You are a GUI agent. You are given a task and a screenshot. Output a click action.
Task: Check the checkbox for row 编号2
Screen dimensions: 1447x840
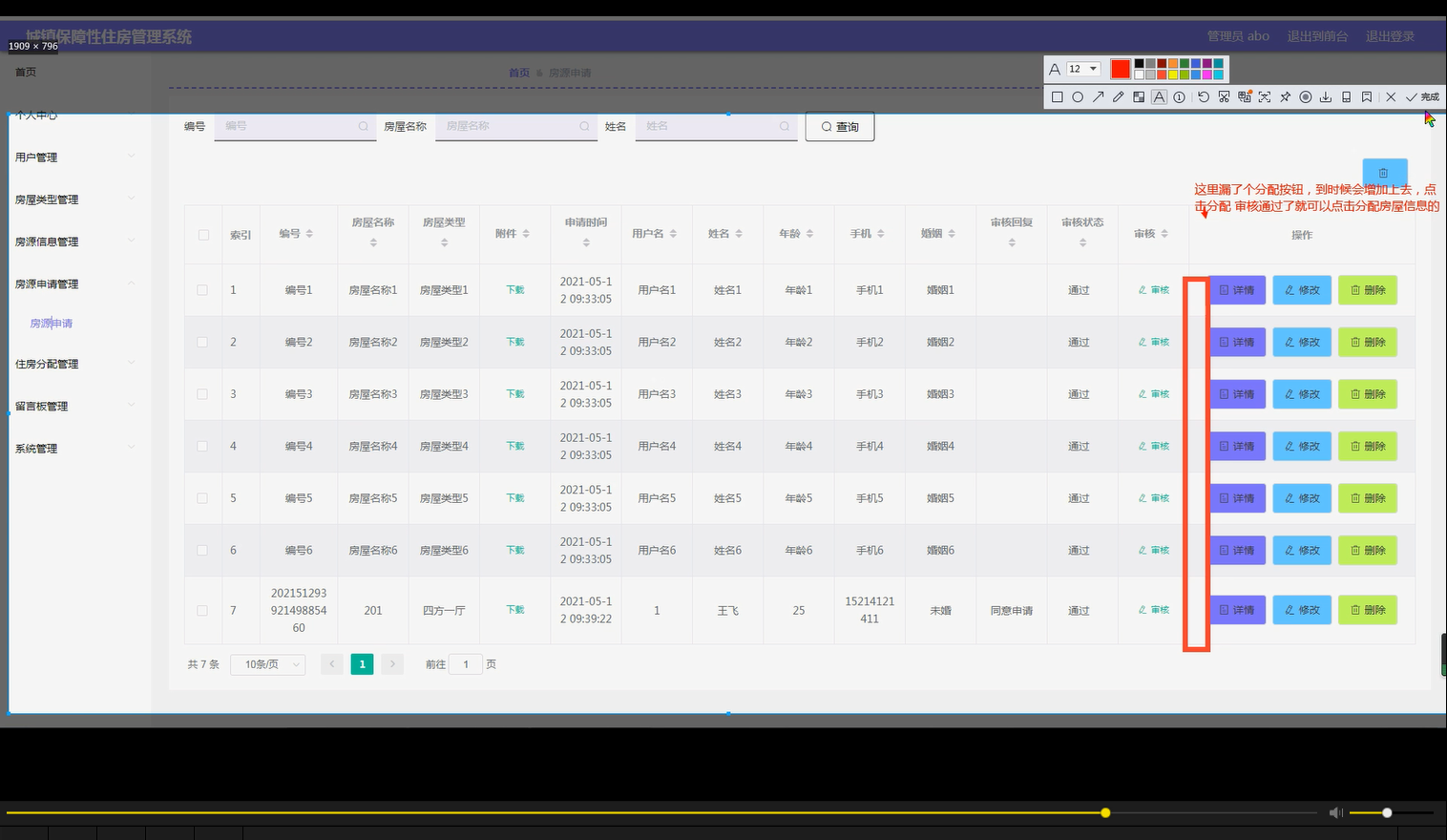202,342
